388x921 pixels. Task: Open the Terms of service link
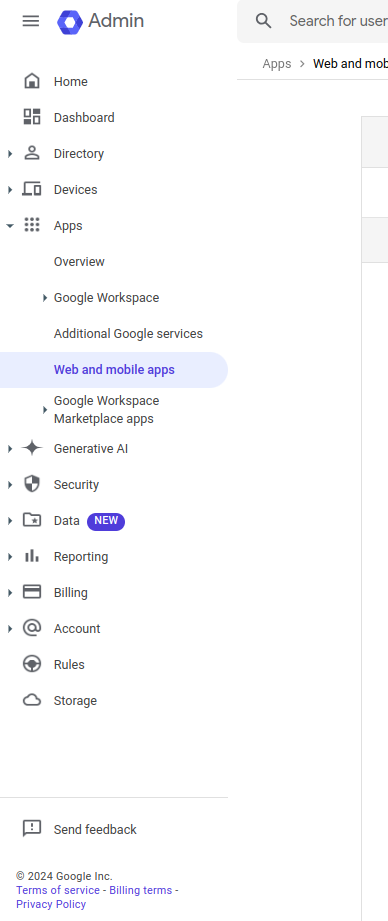point(58,890)
